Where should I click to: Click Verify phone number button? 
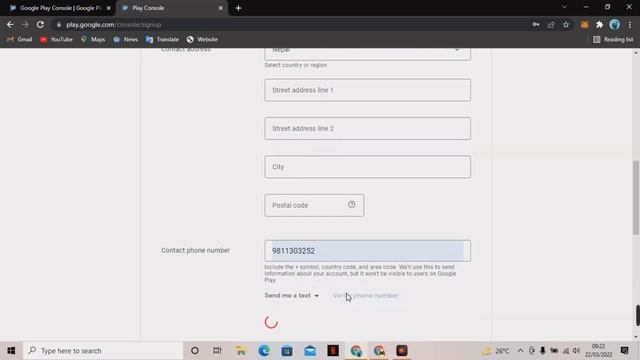pos(366,296)
